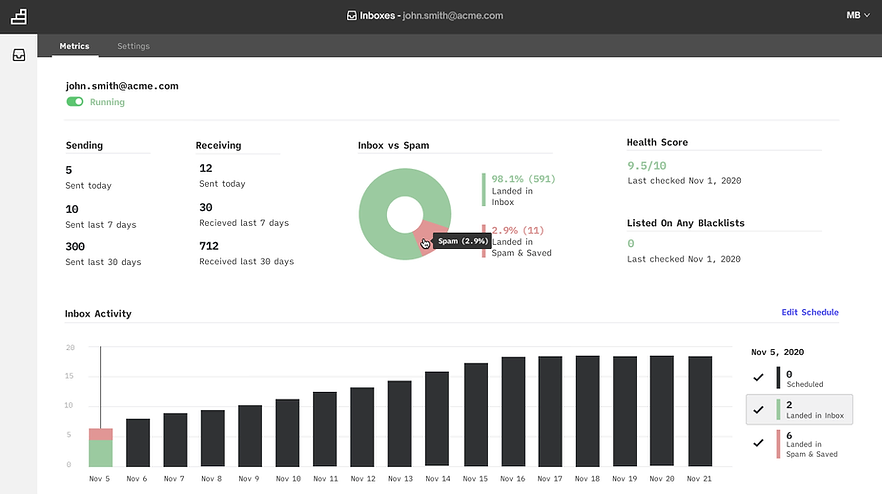Select the Nov 5 stacked bar
Viewport: 882px width, 494px height.
(100, 447)
